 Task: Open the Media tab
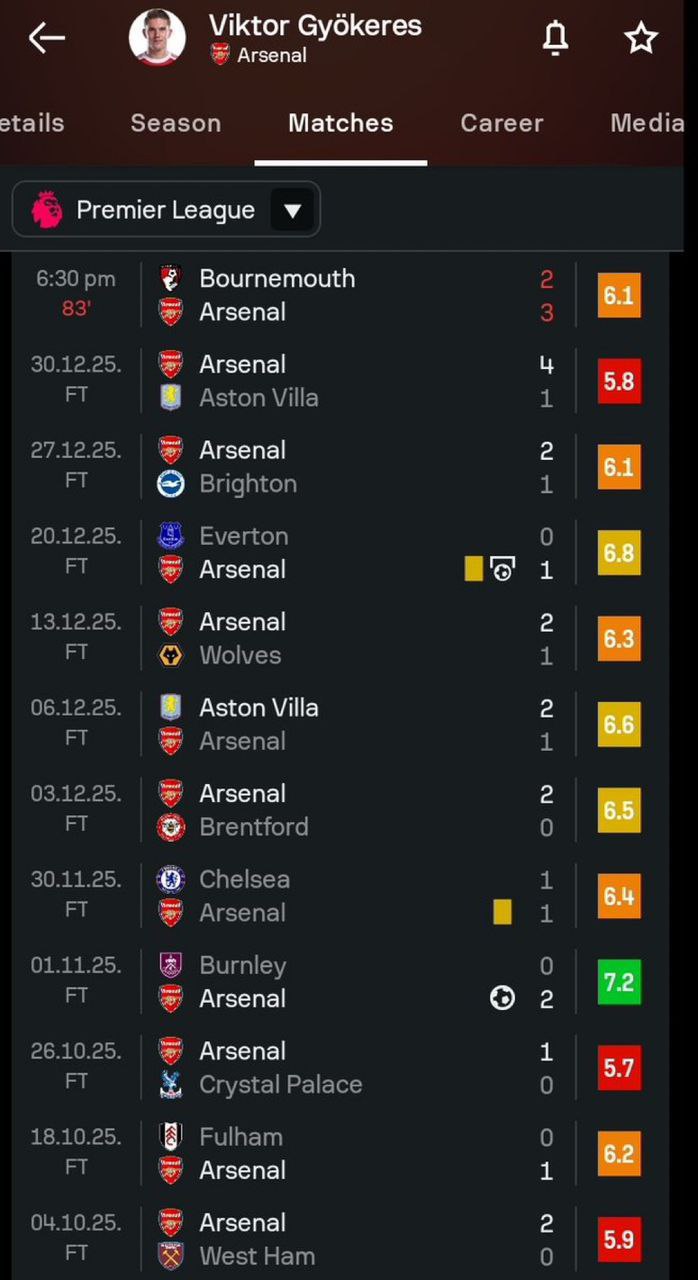647,123
